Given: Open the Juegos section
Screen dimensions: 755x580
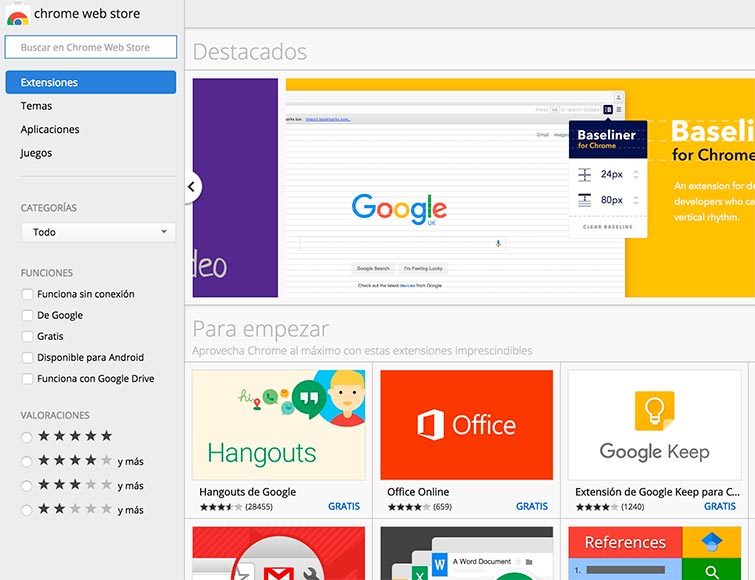Looking at the screenshot, I should 36,153.
